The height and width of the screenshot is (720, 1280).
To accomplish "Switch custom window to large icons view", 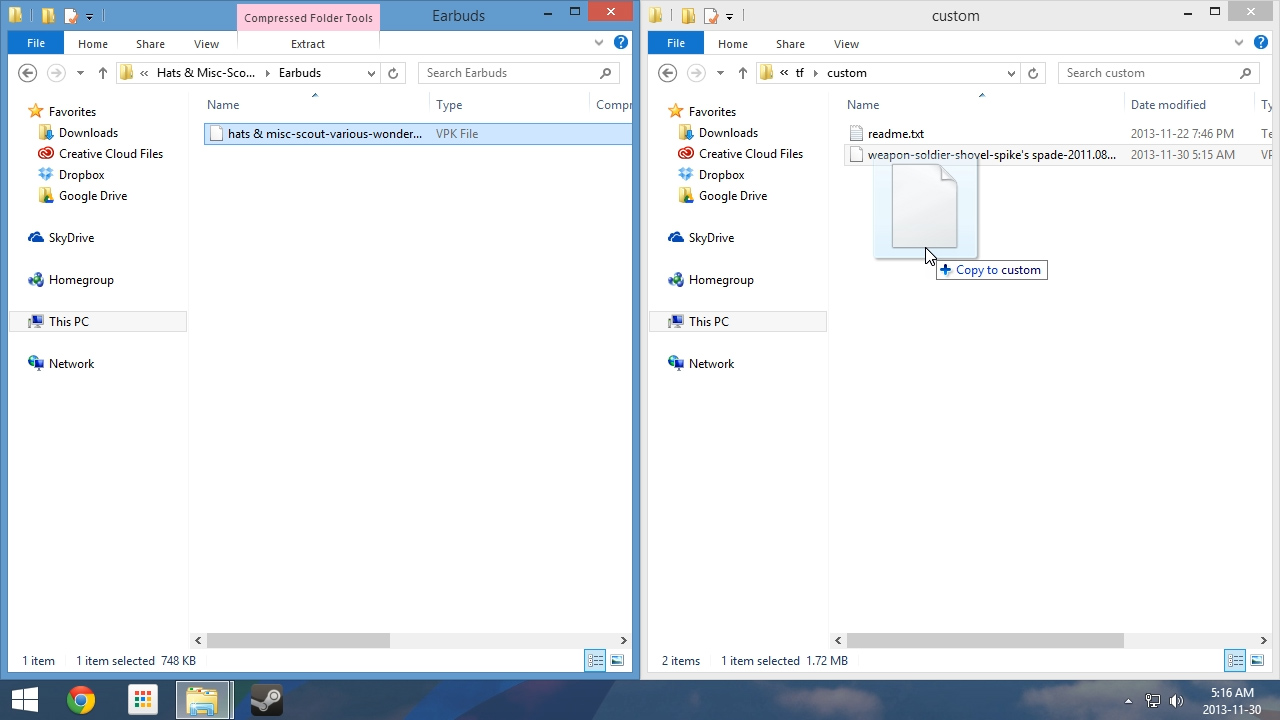I will (1257, 660).
